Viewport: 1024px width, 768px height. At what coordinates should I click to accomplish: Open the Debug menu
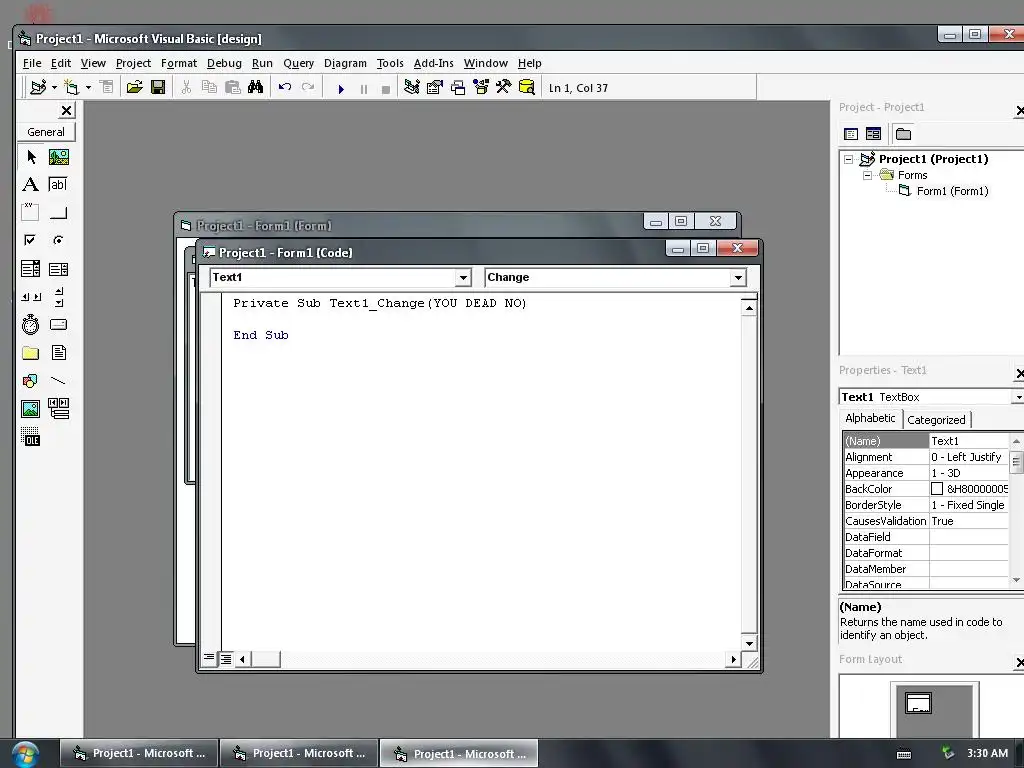(x=224, y=63)
